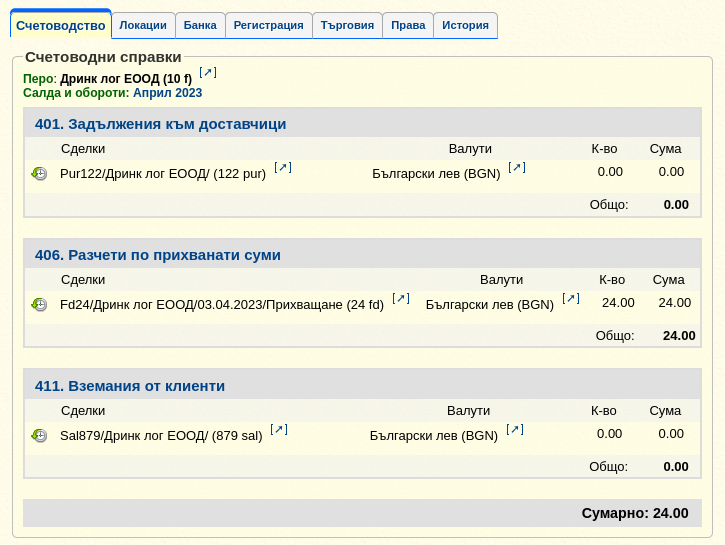This screenshot has height=545, width=725.
Task: Open external link beside BGN in section 401
Action: pos(517,167)
